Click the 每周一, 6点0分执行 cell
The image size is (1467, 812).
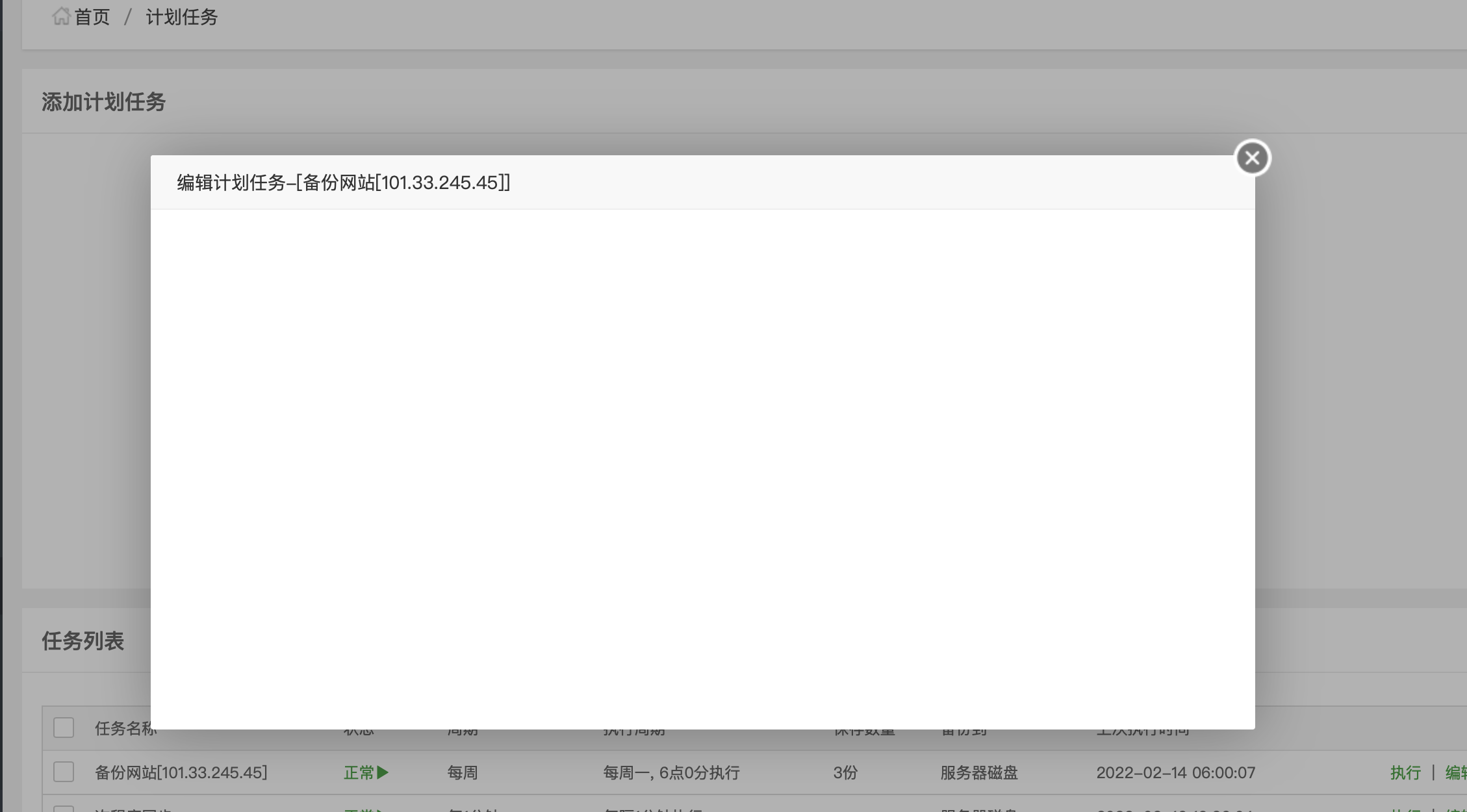point(671,772)
